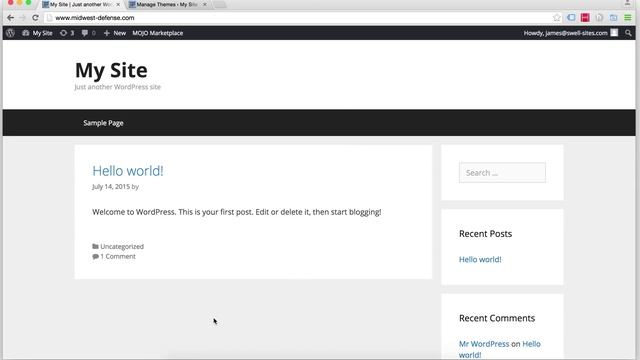Close the Manage Themes browser tab
This screenshot has height=360, width=640.
coord(204,4)
